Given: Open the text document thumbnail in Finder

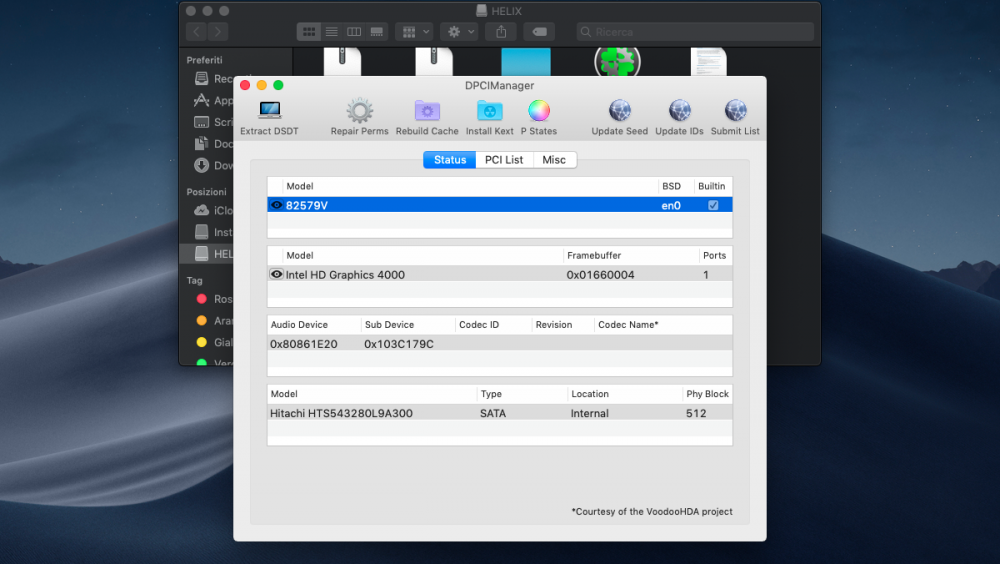Looking at the screenshot, I should pos(709,61).
